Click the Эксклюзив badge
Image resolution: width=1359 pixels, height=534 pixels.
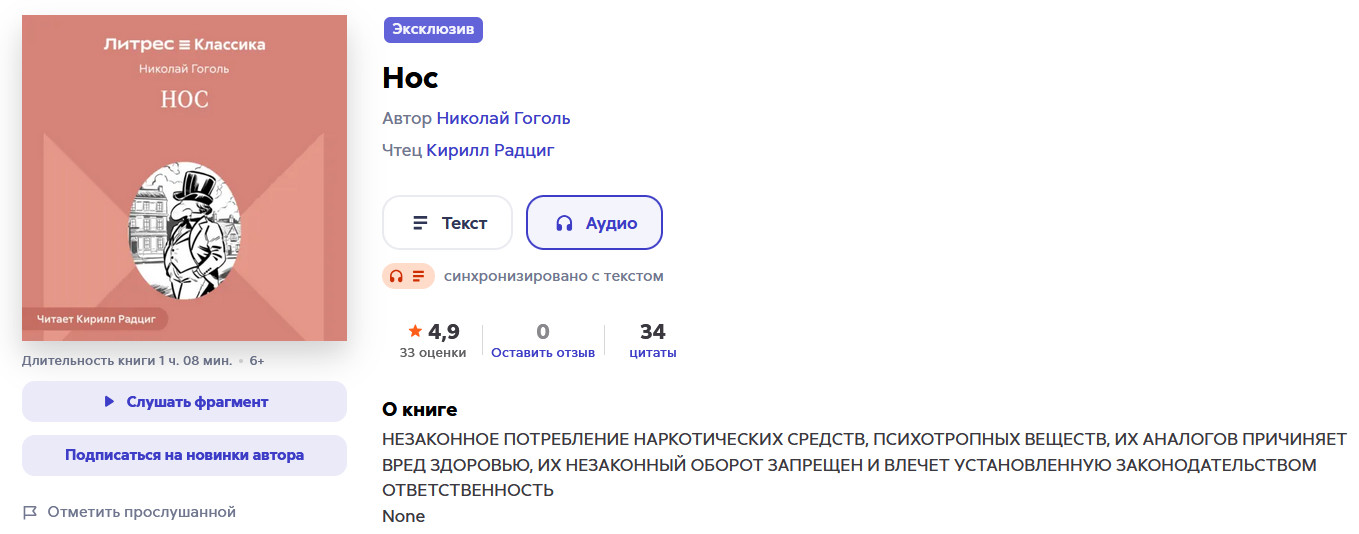pyautogui.click(x=433, y=29)
